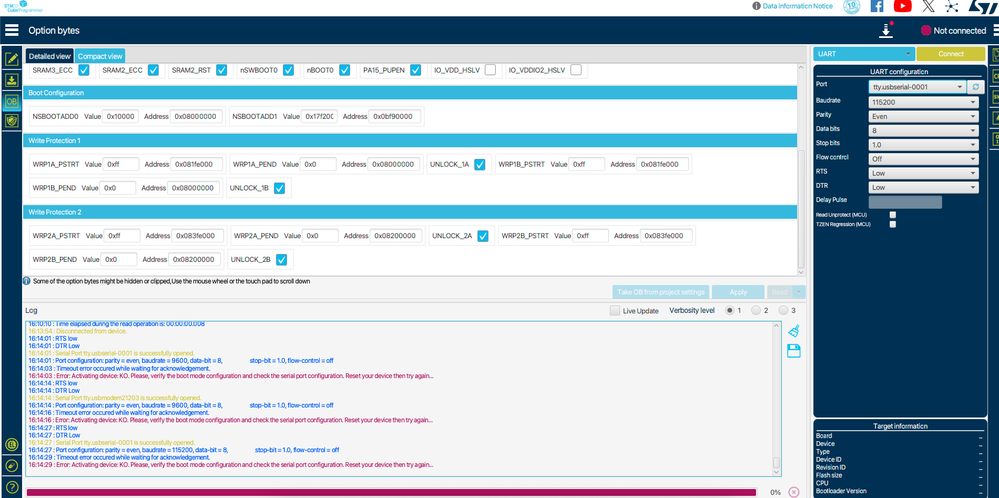
Task: Click Take OB from project settings
Action: coord(661,292)
